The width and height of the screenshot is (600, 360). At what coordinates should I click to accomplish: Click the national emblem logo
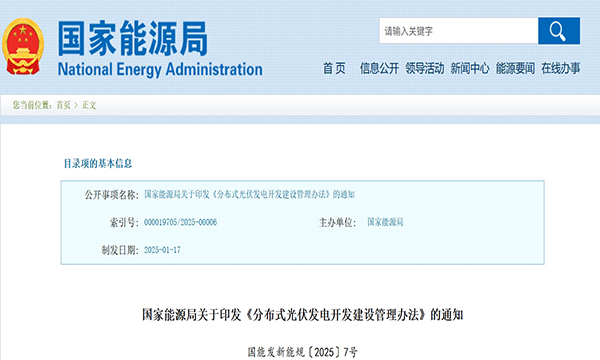click(x=23, y=47)
